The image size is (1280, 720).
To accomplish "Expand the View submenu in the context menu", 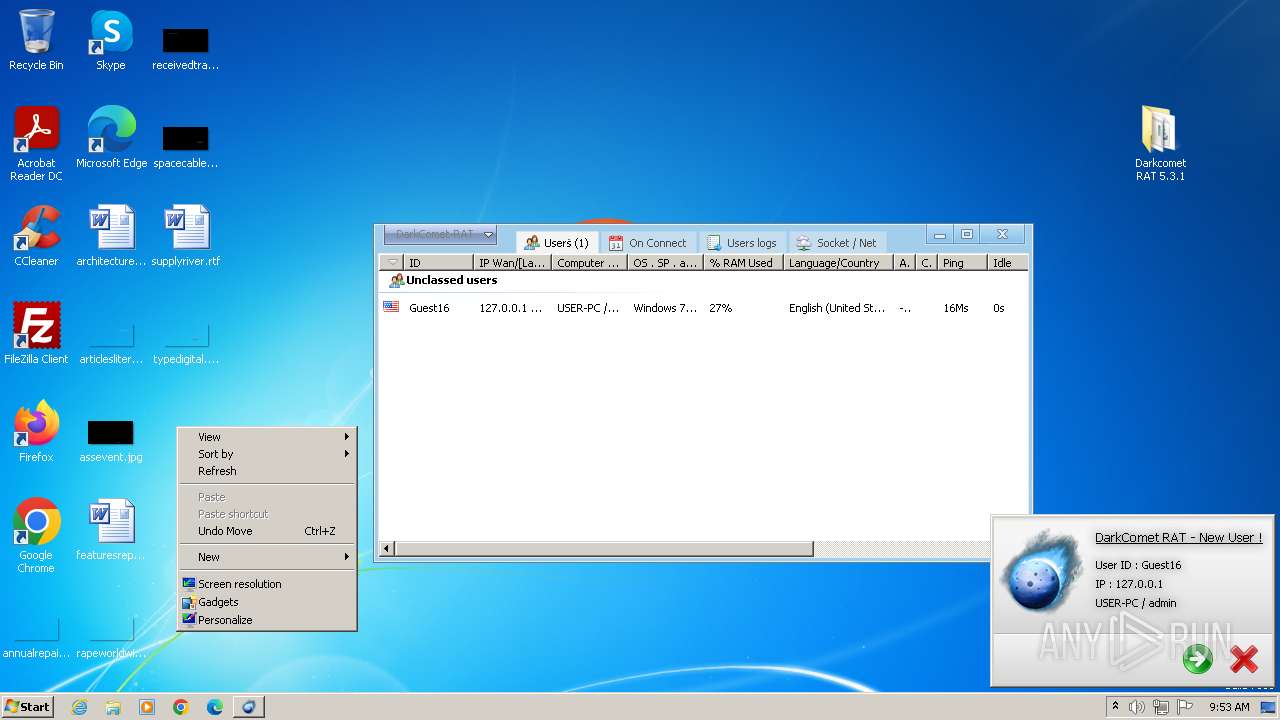I will click(267, 437).
